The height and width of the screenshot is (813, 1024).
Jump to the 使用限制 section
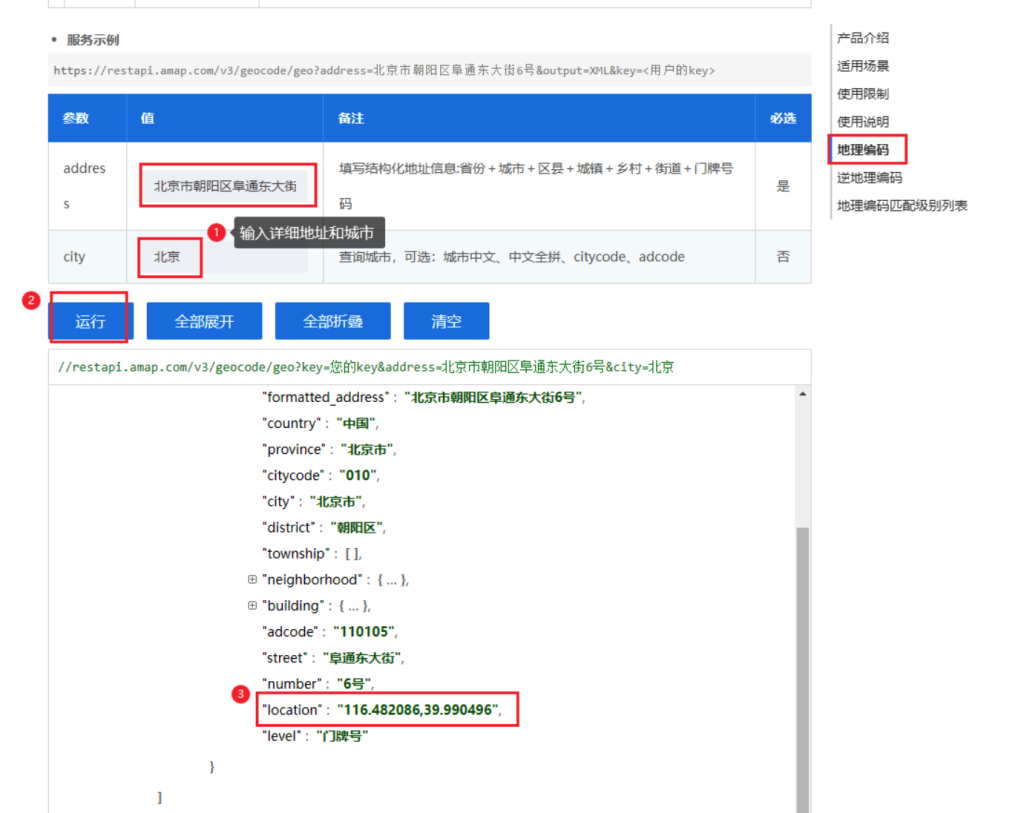[862, 94]
